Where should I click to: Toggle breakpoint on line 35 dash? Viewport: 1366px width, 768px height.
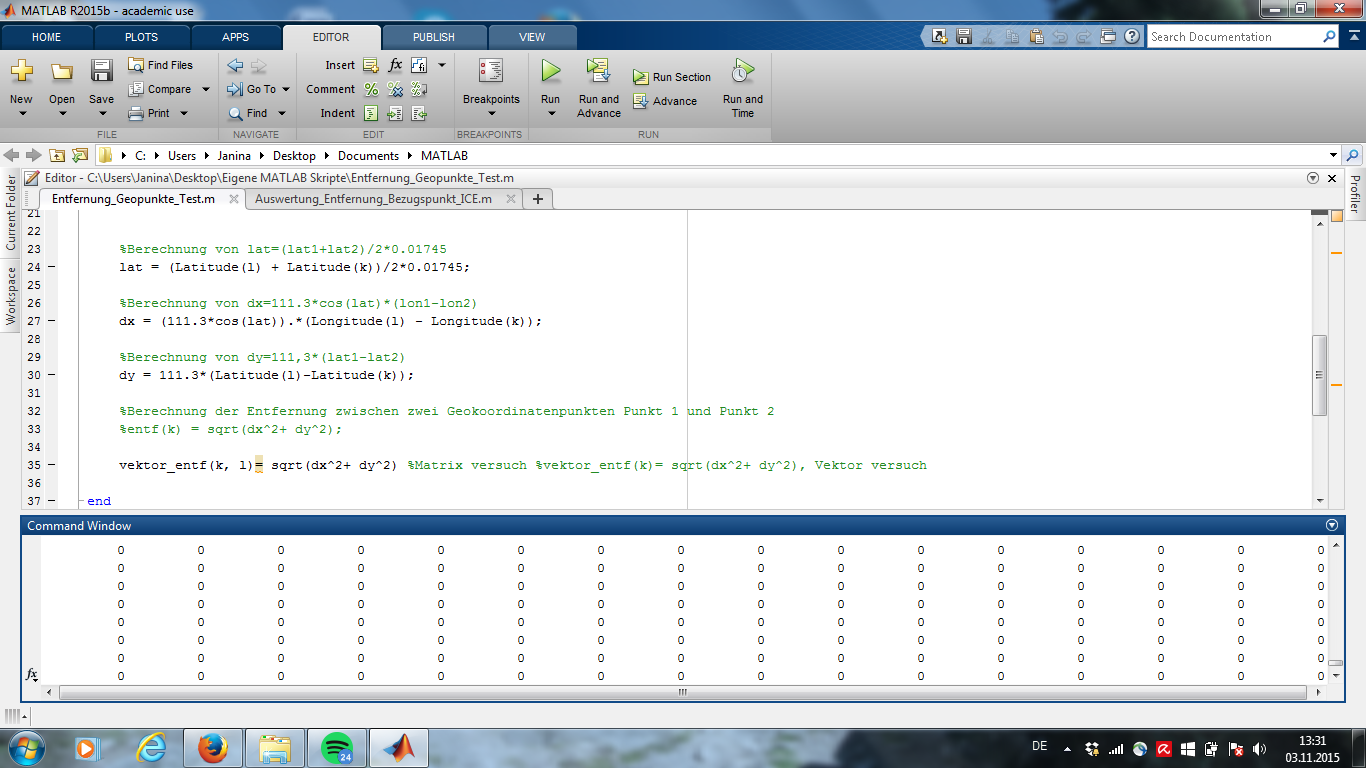pos(51,465)
